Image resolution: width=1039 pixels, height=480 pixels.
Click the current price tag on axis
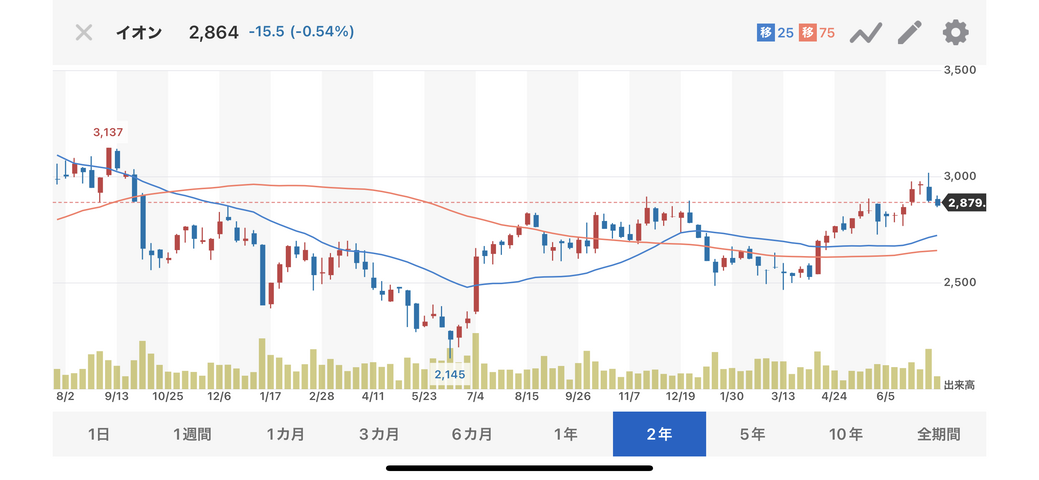pyautogui.click(x=966, y=203)
